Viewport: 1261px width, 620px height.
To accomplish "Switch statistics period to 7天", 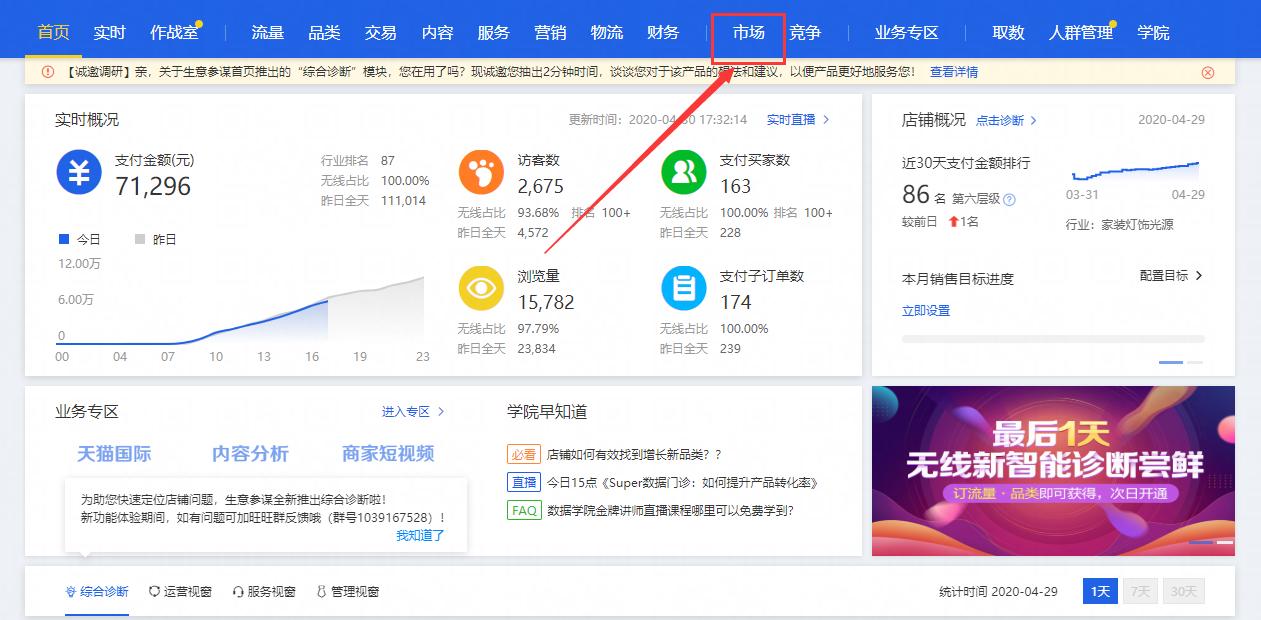I will coord(1139,591).
